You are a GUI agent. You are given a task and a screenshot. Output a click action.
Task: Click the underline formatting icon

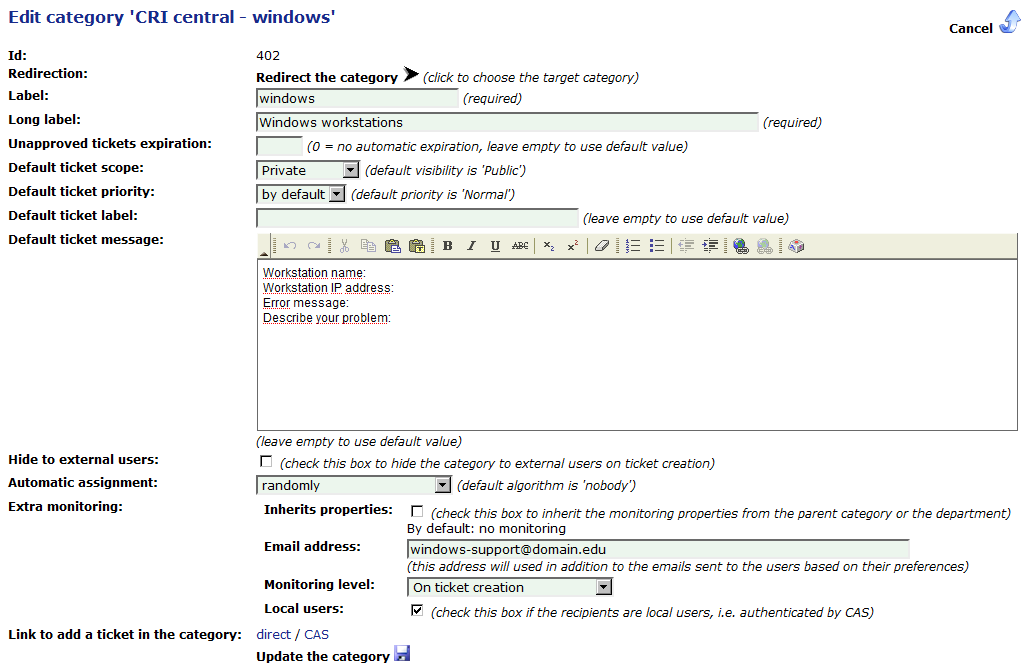(x=495, y=246)
